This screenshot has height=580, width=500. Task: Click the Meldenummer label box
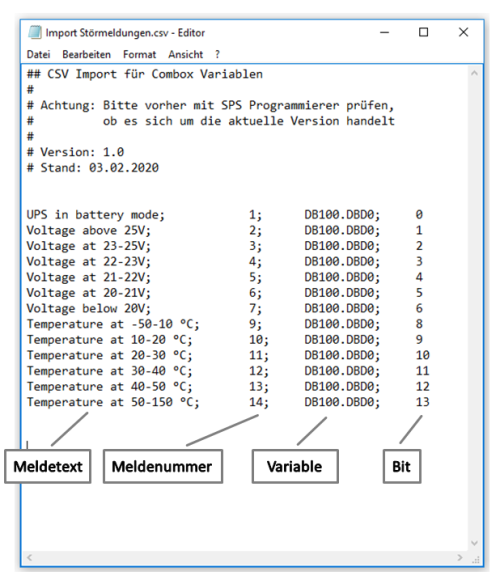(x=163, y=466)
